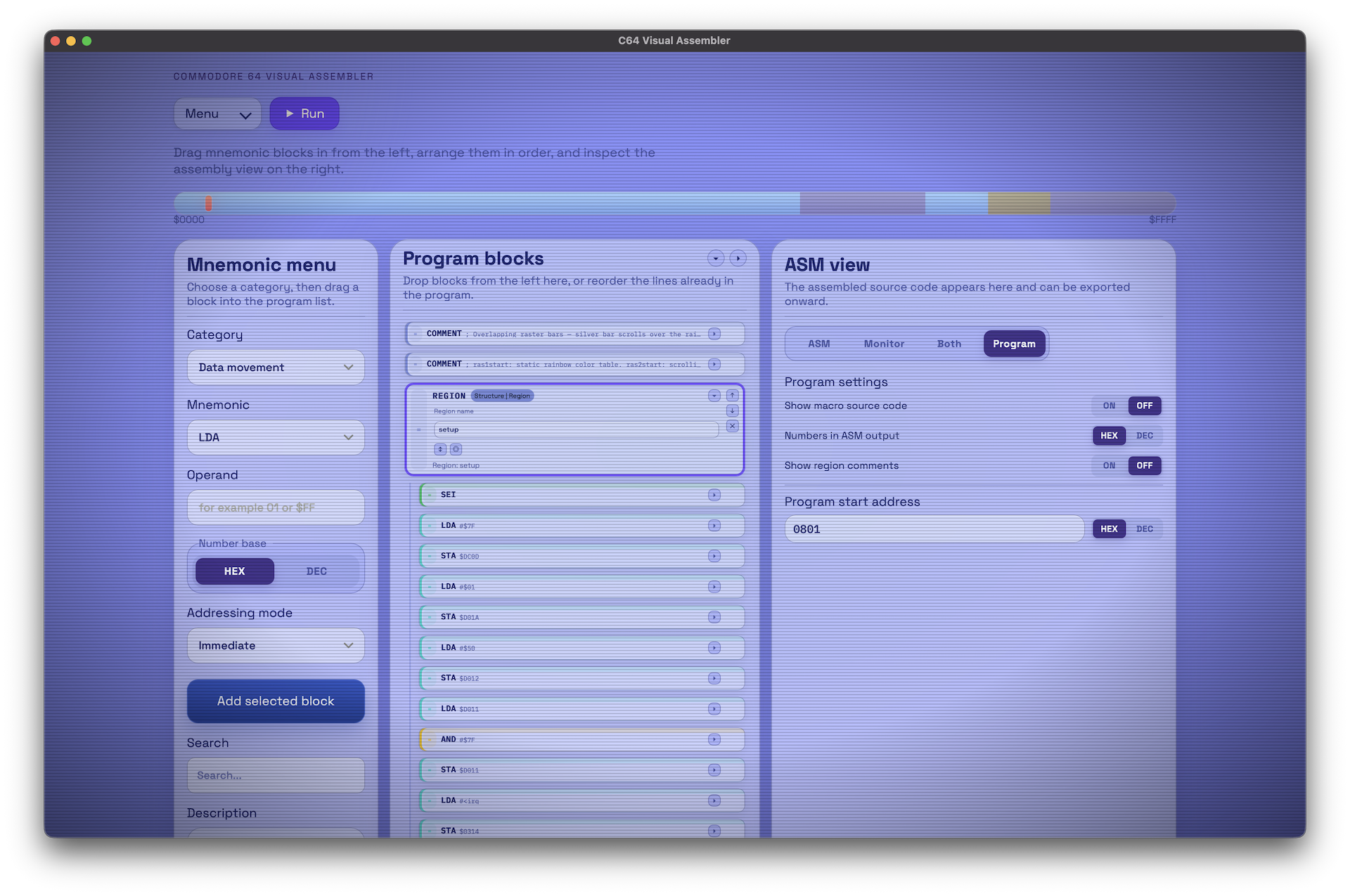Viewport: 1350px width, 896px height.
Task: Move the REGION block up with the arrow
Action: 732,396
